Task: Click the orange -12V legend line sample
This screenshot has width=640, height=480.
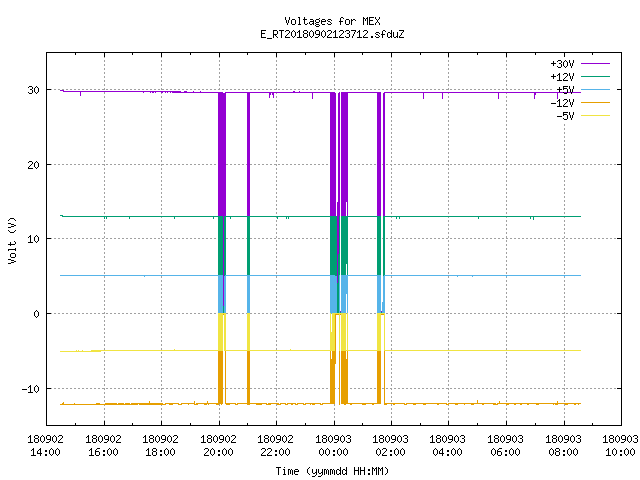Action: click(595, 102)
